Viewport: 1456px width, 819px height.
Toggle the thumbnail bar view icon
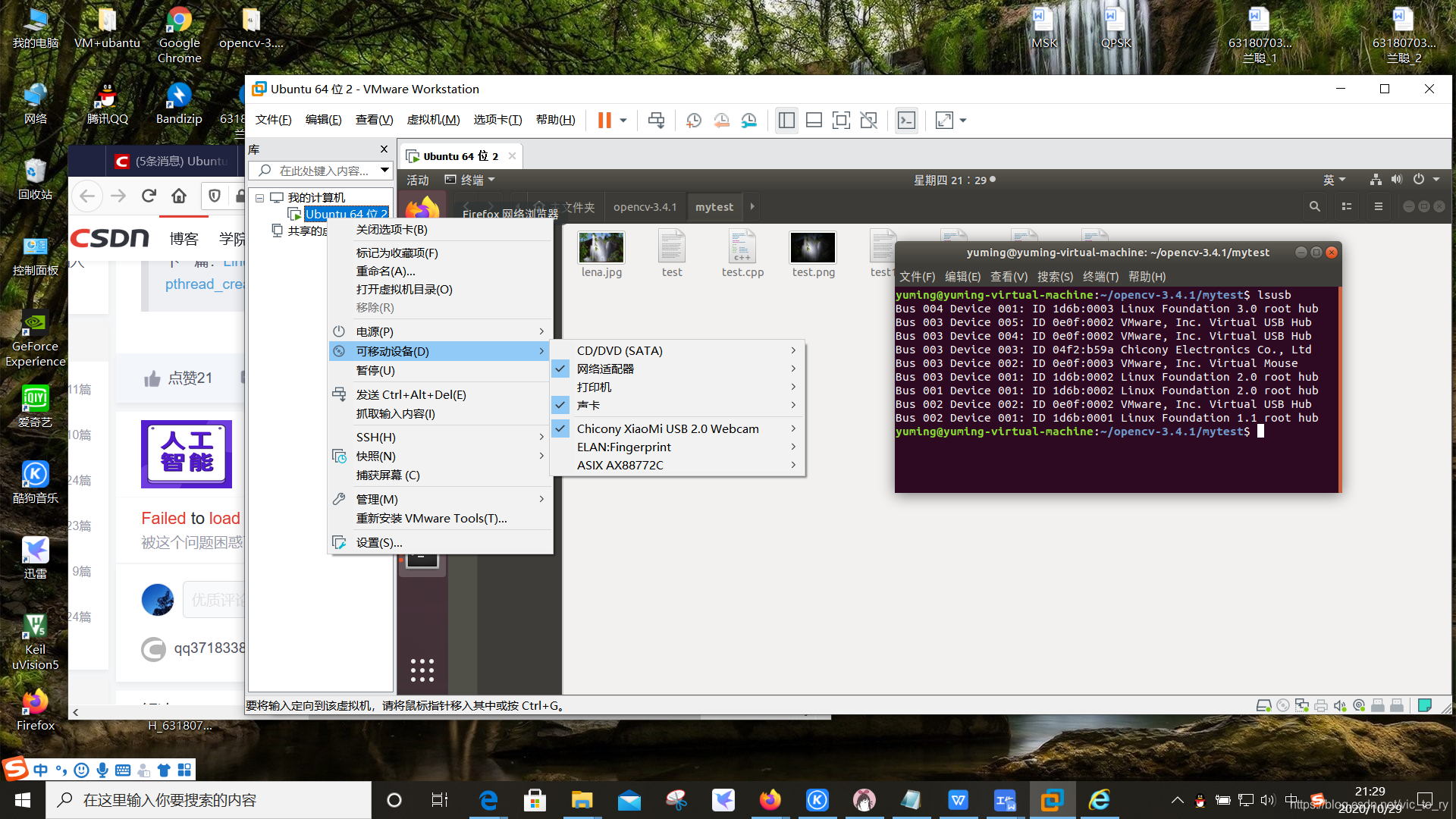pos(814,120)
